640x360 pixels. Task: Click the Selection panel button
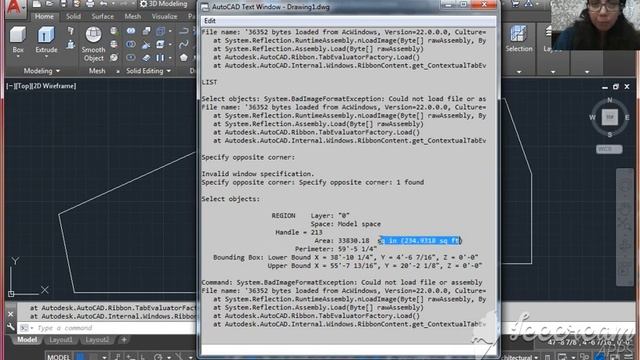pos(519,39)
